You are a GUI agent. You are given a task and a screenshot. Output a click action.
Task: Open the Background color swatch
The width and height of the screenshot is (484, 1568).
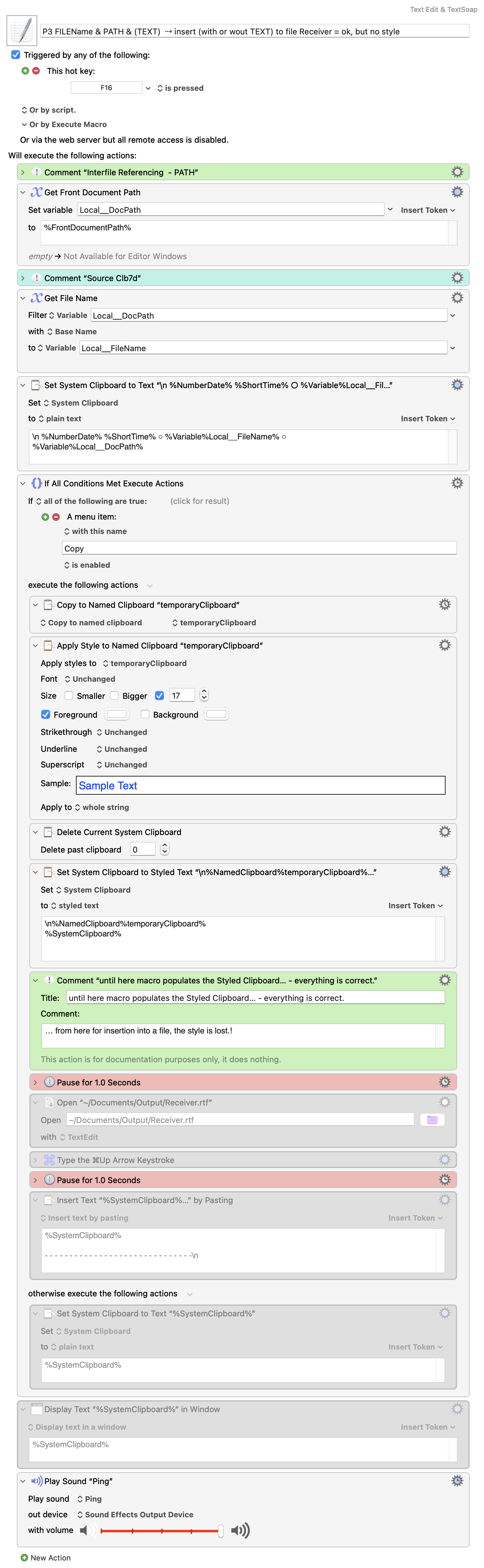pyautogui.click(x=216, y=715)
